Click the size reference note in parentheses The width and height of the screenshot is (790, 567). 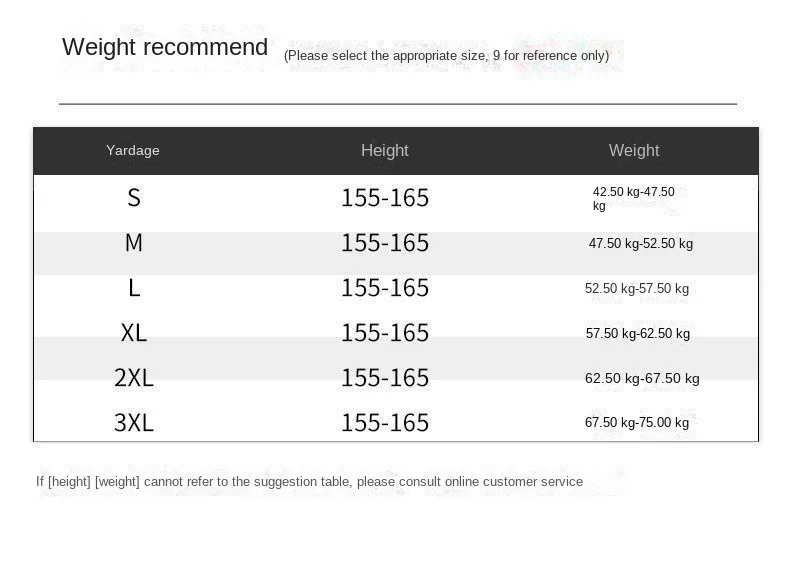pyautogui.click(x=446, y=55)
